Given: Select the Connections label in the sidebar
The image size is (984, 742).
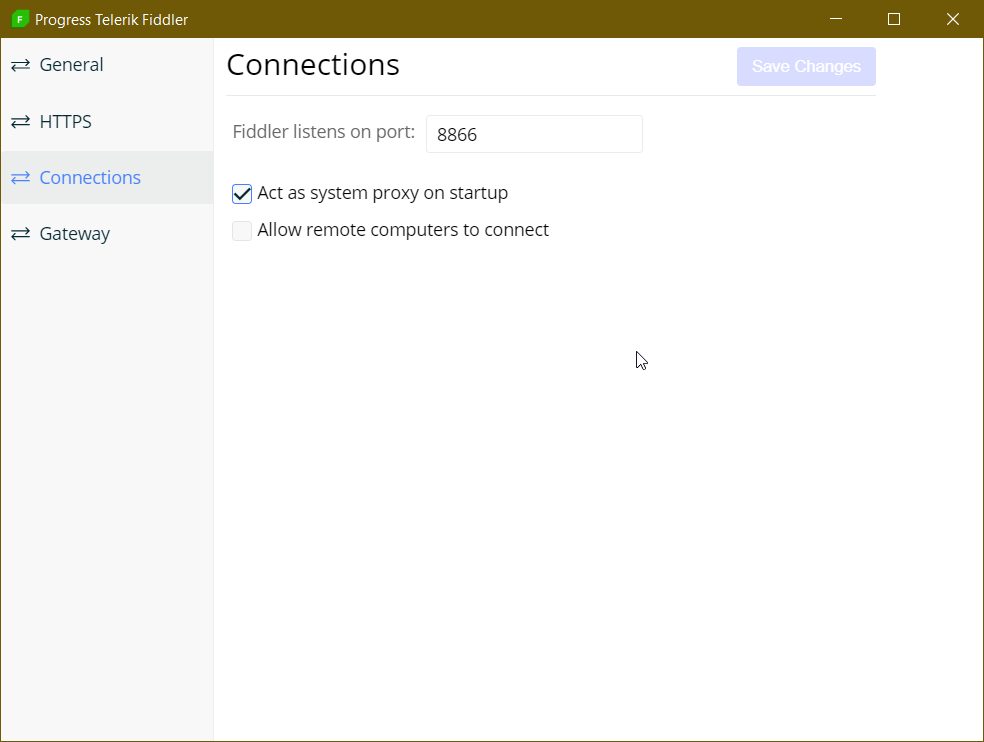Looking at the screenshot, I should click(90, 178).
